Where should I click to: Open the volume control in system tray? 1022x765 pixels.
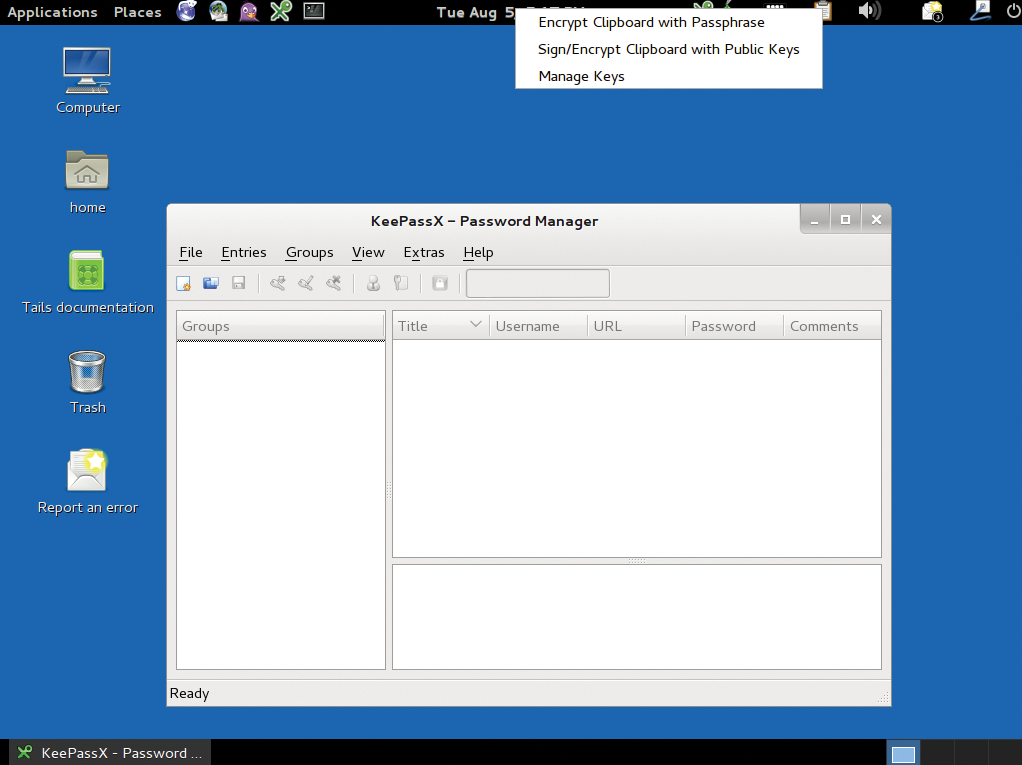point(869,12)
